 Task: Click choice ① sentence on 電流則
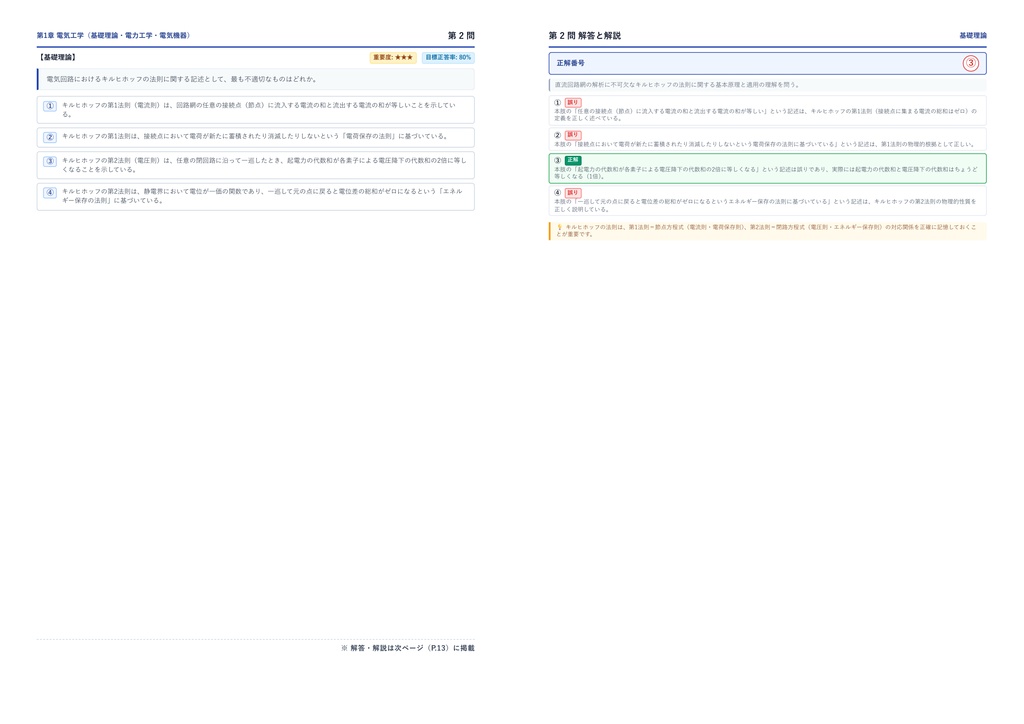click(x=259, y=110)
